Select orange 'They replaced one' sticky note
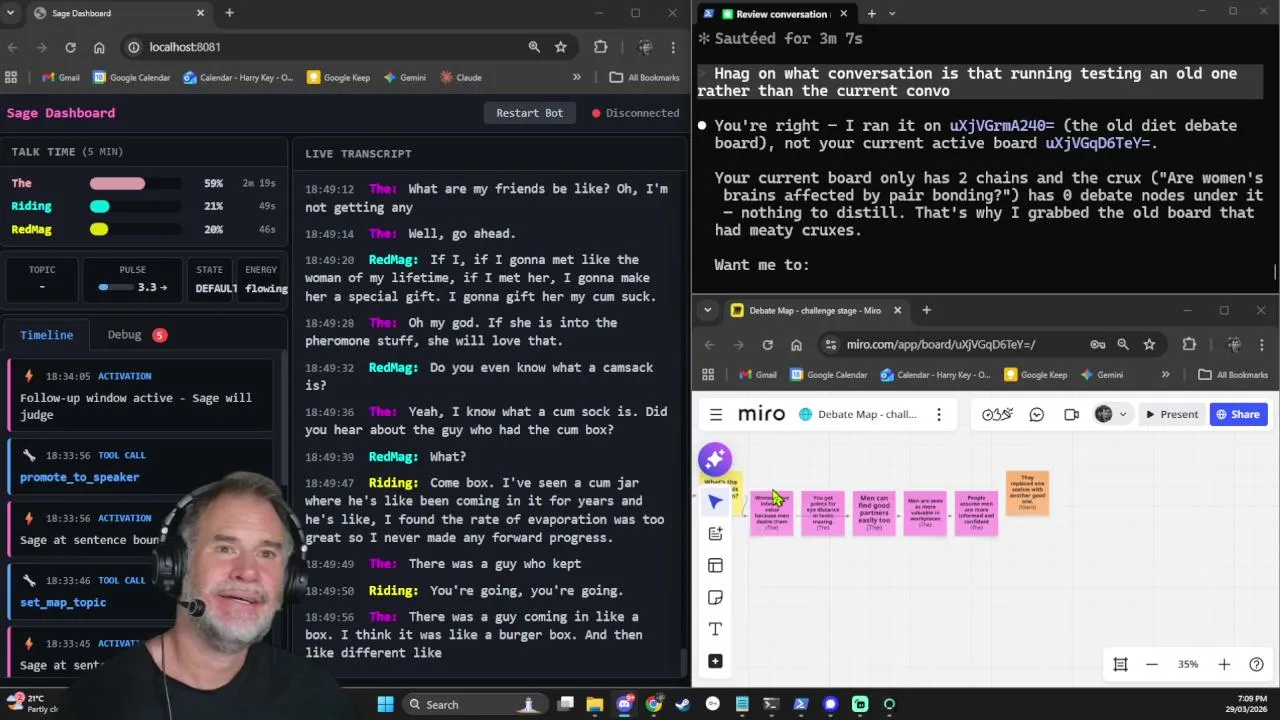 click(1027, 493)
